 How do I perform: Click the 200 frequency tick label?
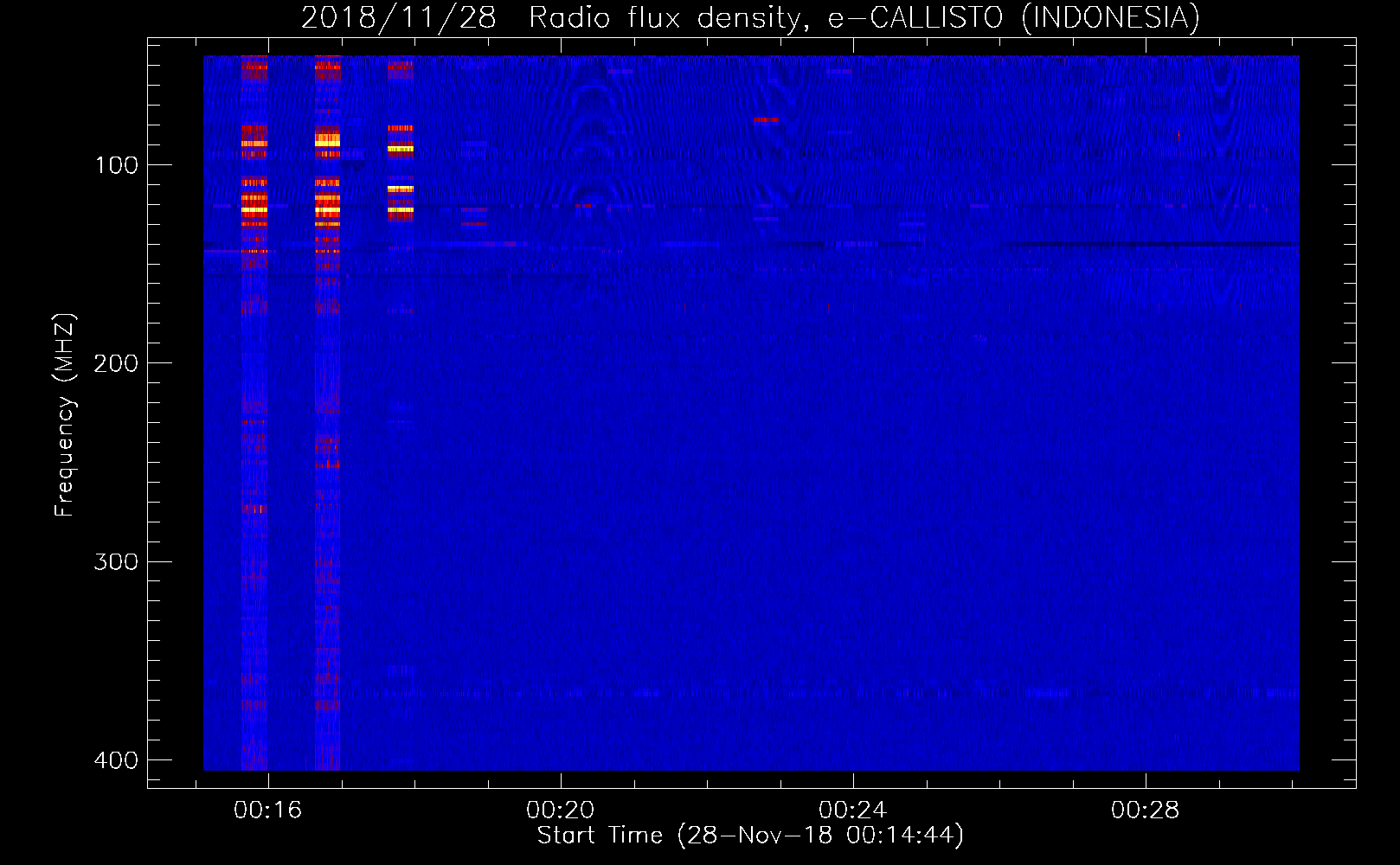116,363
